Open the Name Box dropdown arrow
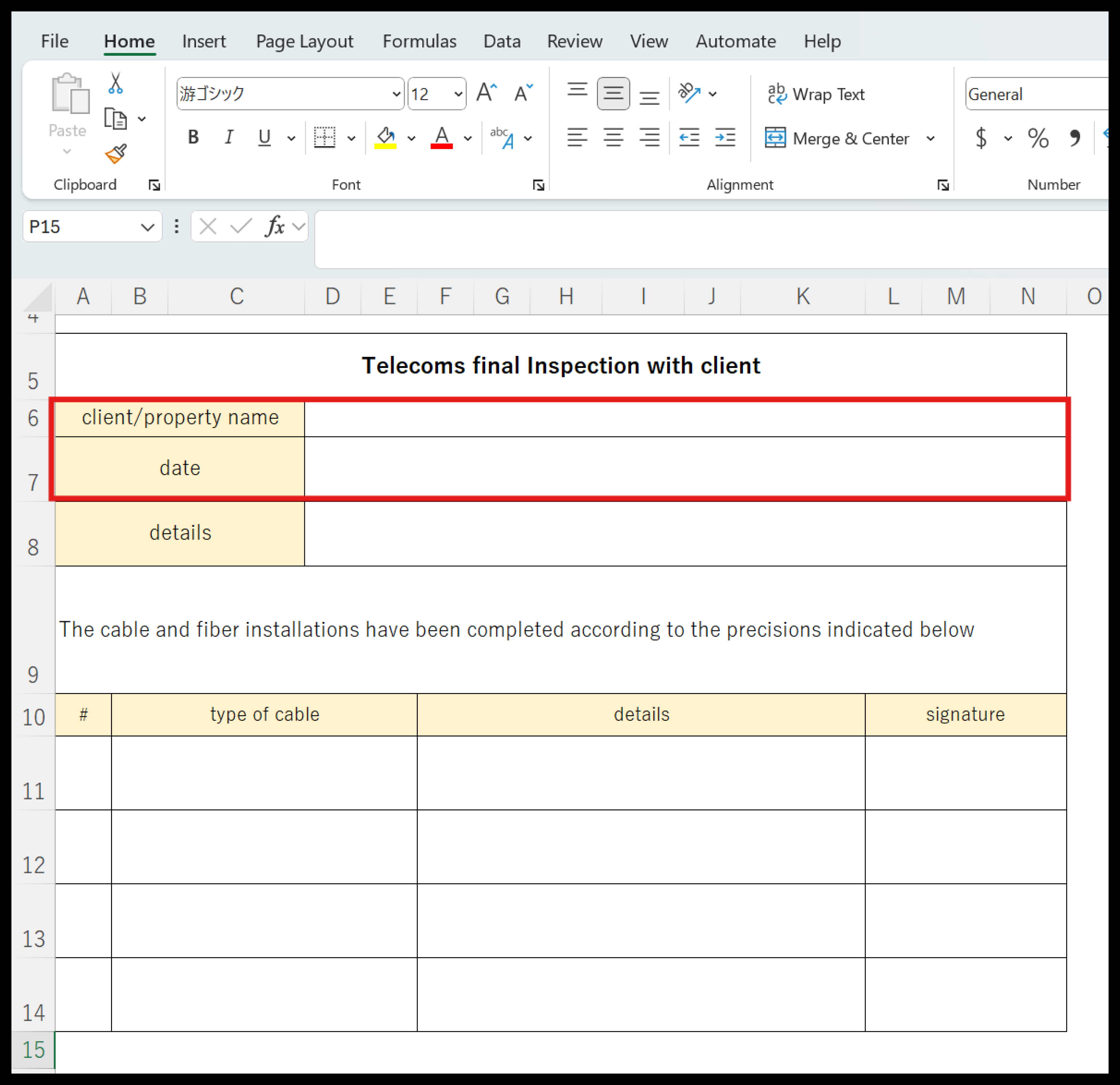 click(147, 227)
